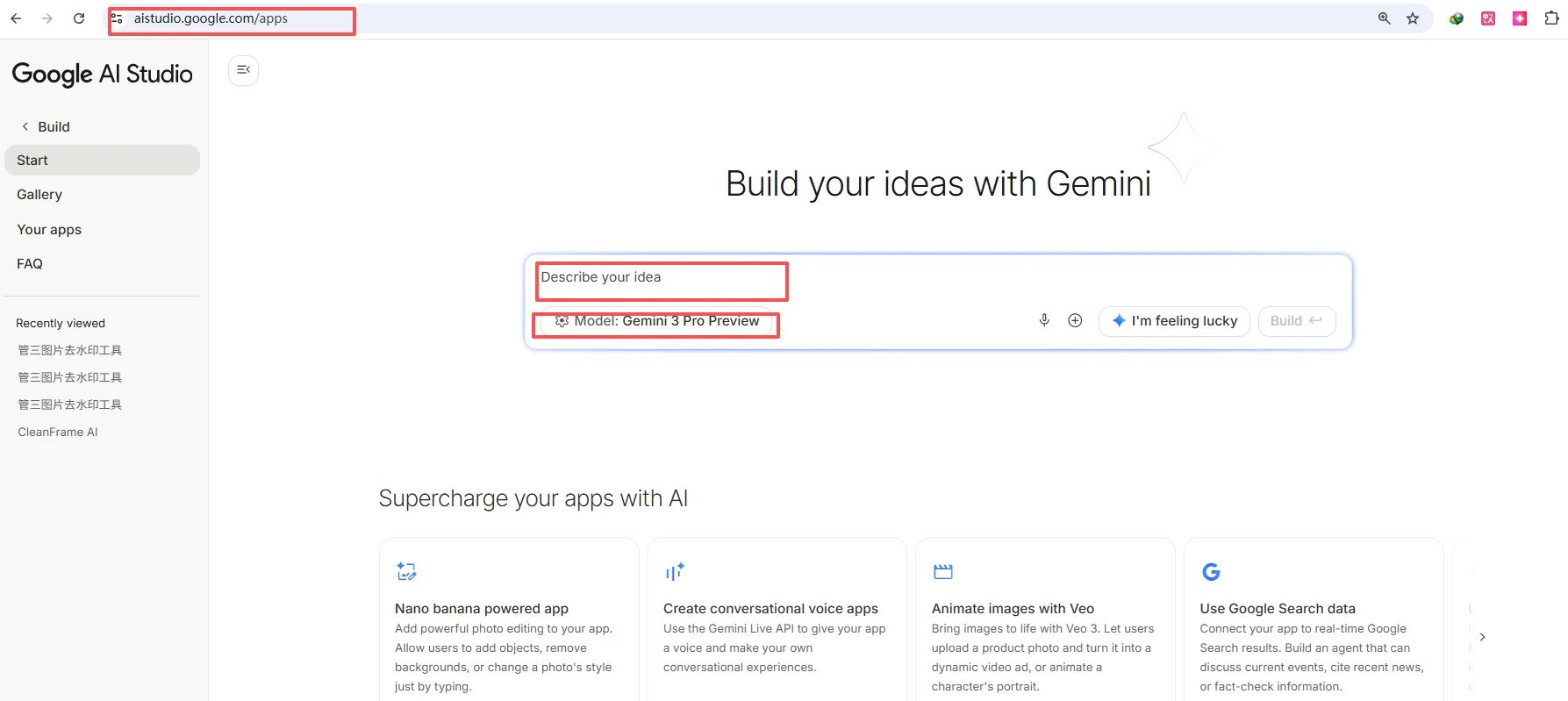Open recently viewed CleanFrame AI app
The height and width of the screenshot is (701, 1568).
(x=58, y=432)
